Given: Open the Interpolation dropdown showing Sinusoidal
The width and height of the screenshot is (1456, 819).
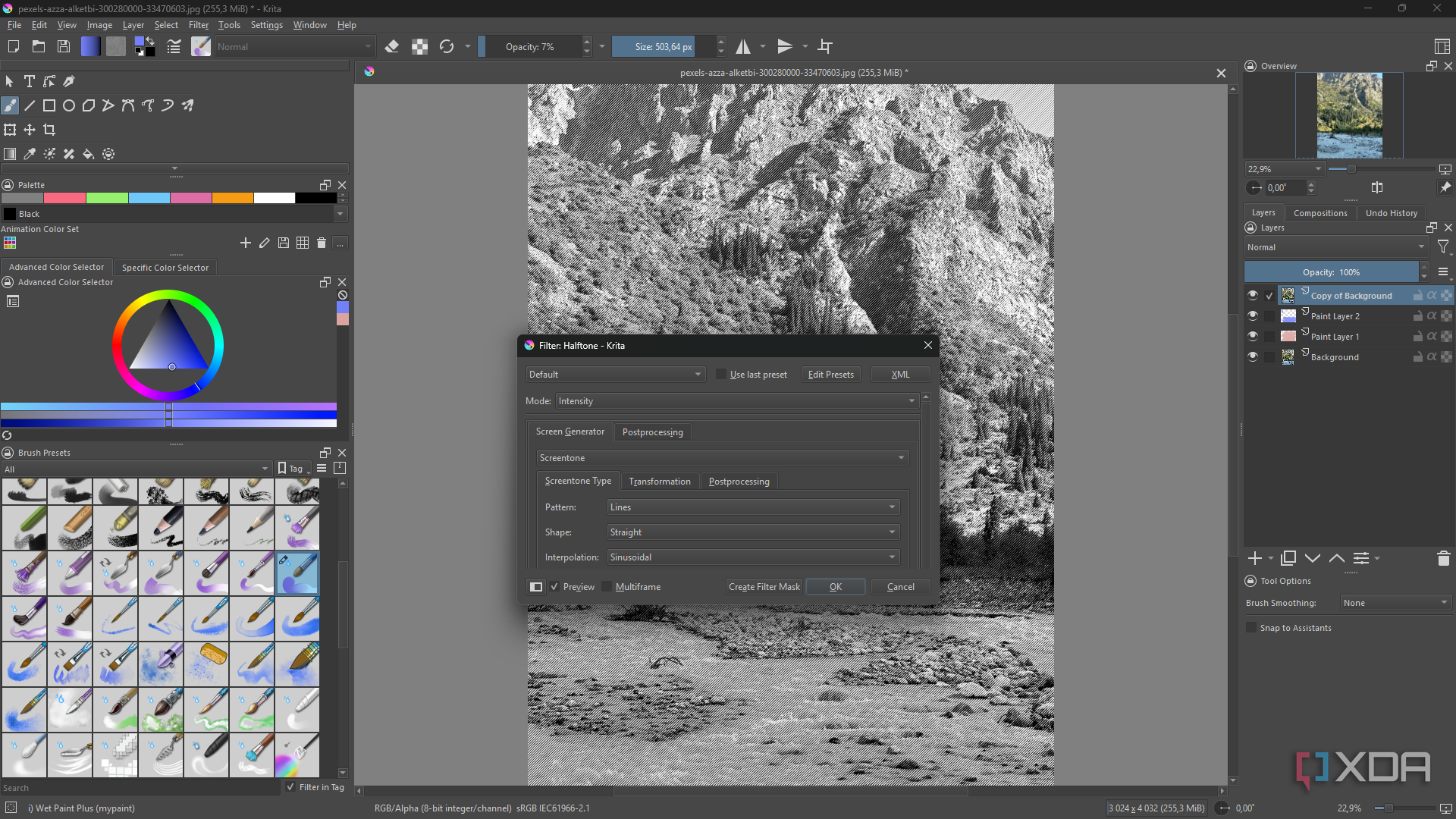Looking at the screenshot, I should [x=753, y=557].
